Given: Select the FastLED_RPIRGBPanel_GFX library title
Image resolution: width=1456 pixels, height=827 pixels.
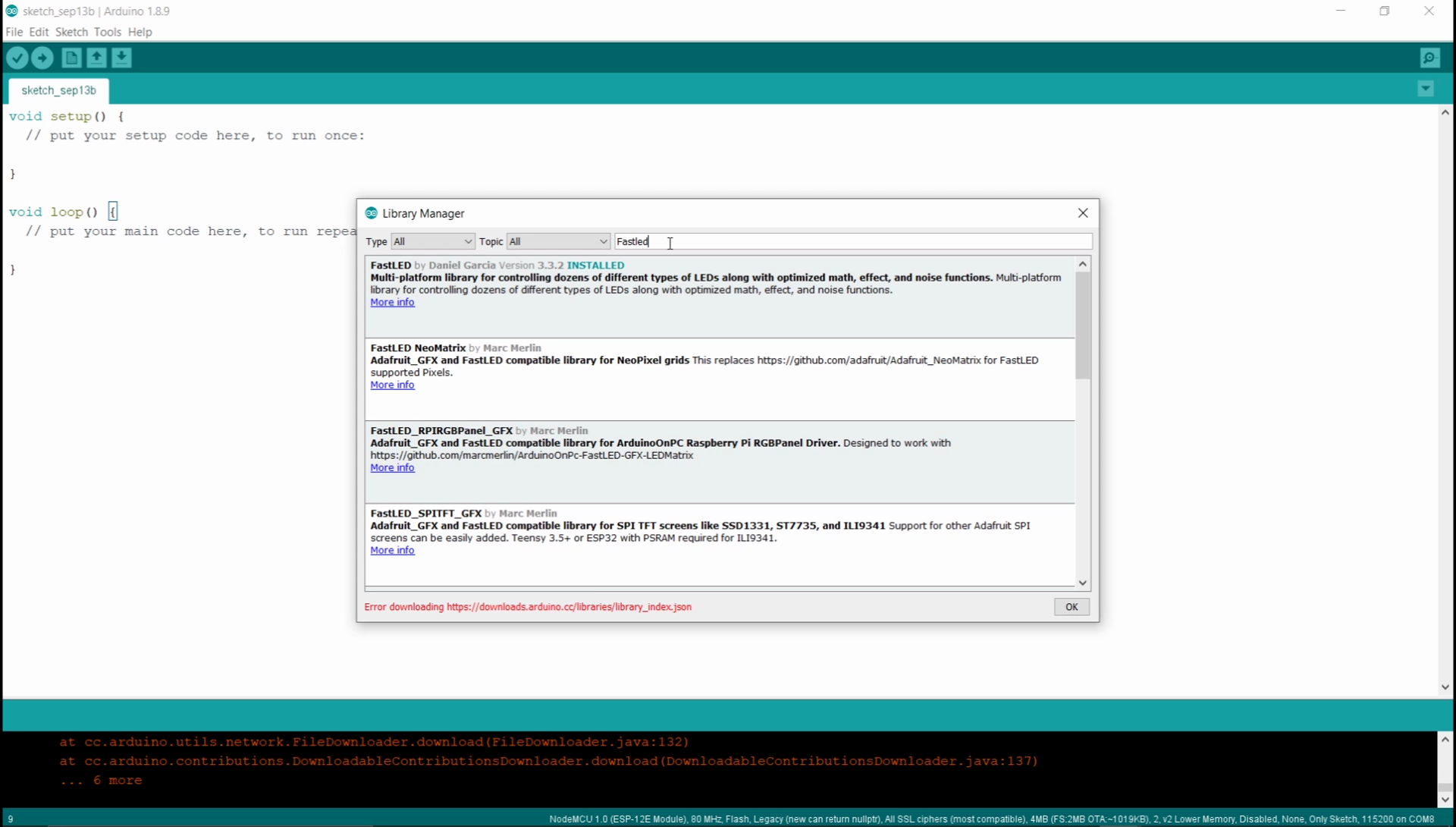Looking at the screenshot, I should [441, 430].
